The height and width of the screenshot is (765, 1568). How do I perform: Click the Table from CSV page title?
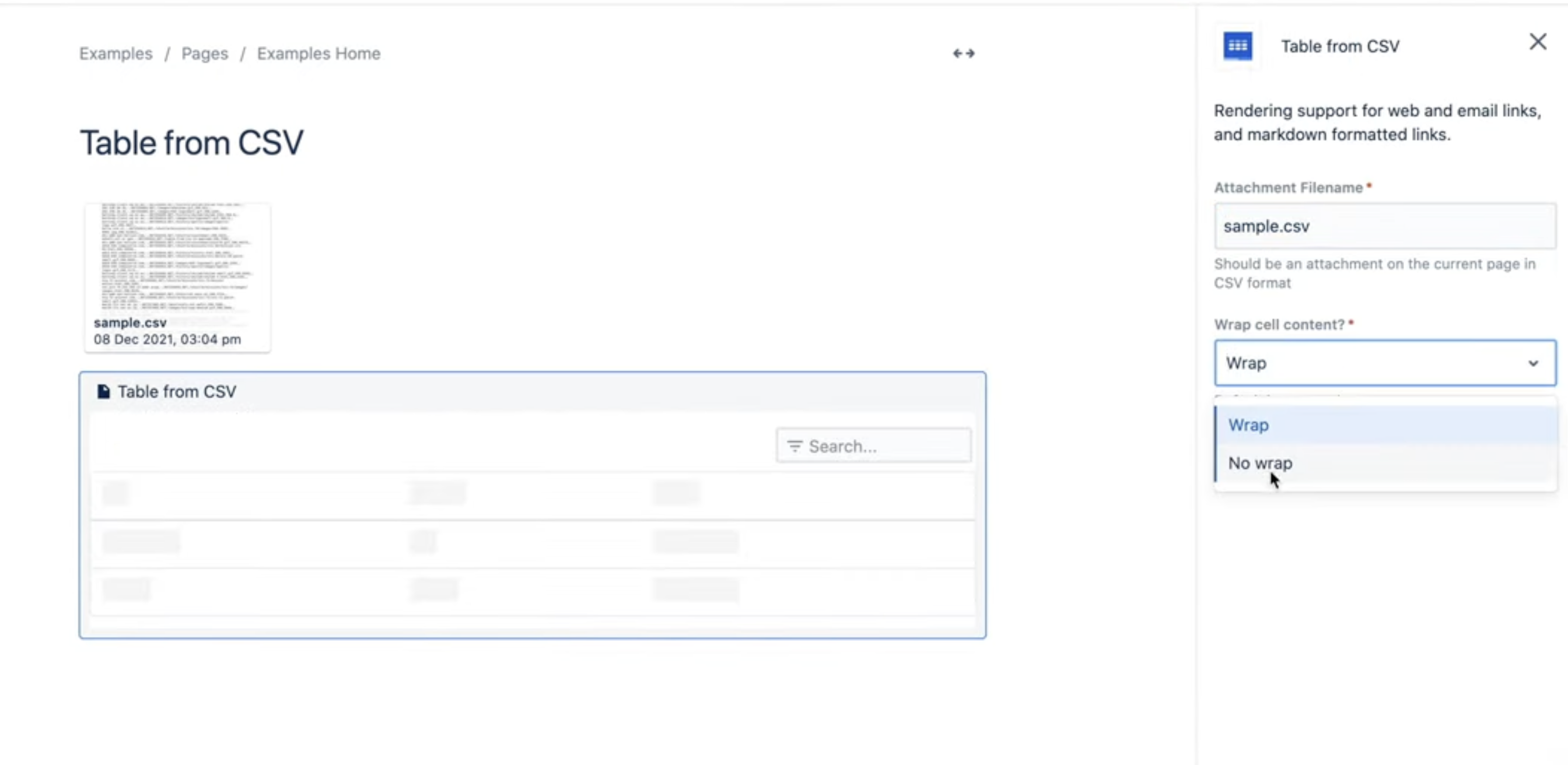[192, 142]
